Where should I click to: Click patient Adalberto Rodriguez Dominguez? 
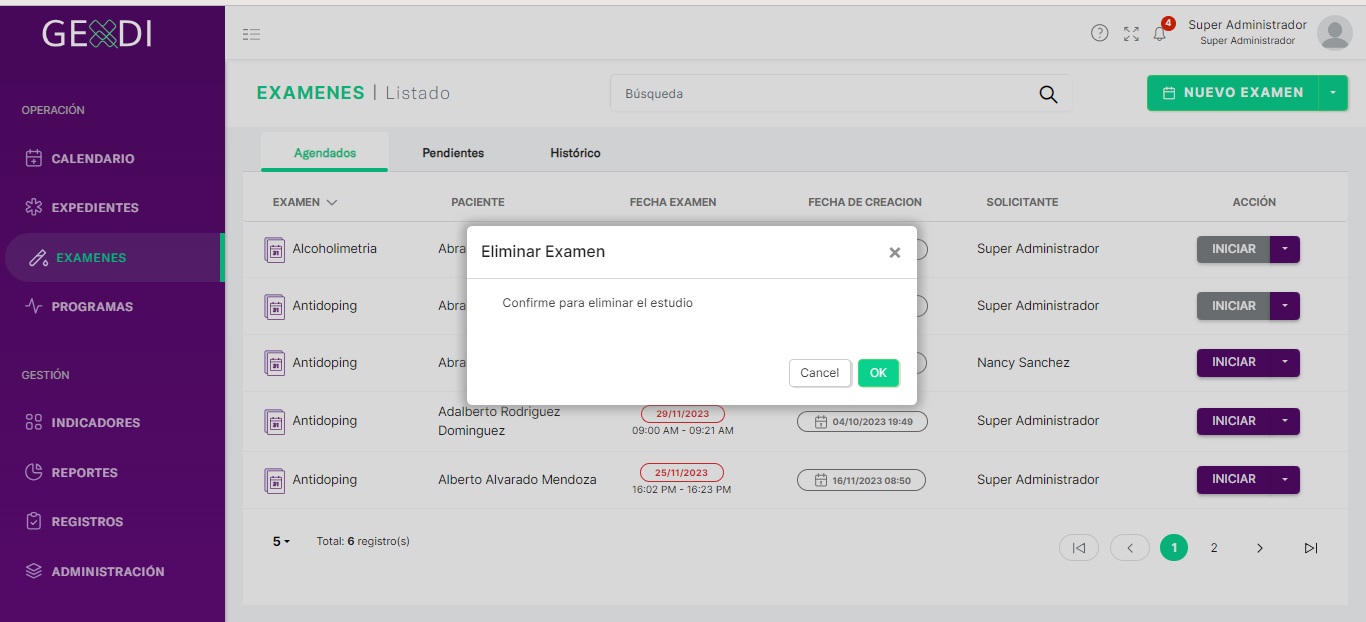pyautogui.click(x=499, y=421)
